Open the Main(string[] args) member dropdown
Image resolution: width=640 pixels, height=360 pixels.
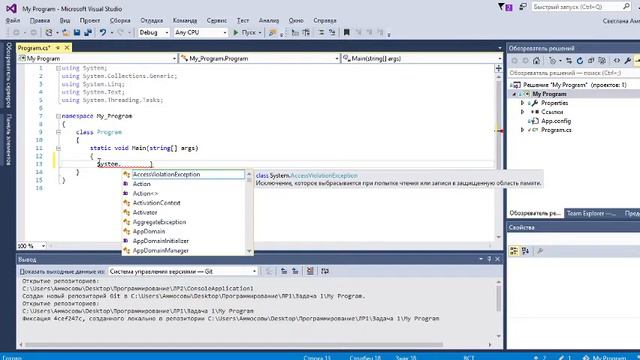[422, 58]
